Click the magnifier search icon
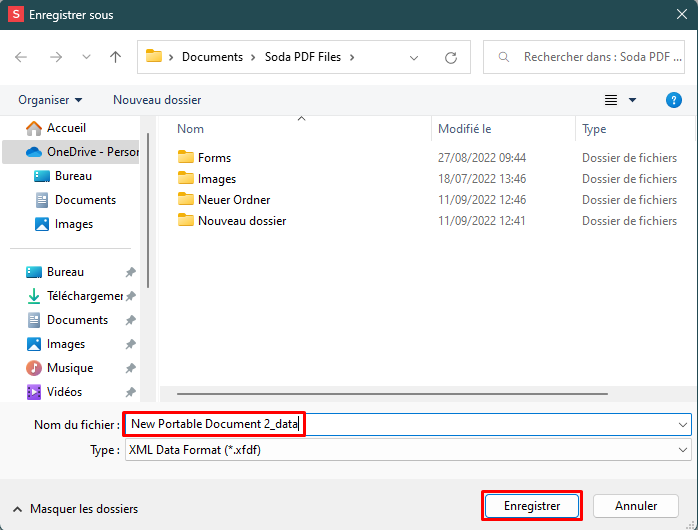698x530 pixels. pyautogui.click(x=503, y=57)
